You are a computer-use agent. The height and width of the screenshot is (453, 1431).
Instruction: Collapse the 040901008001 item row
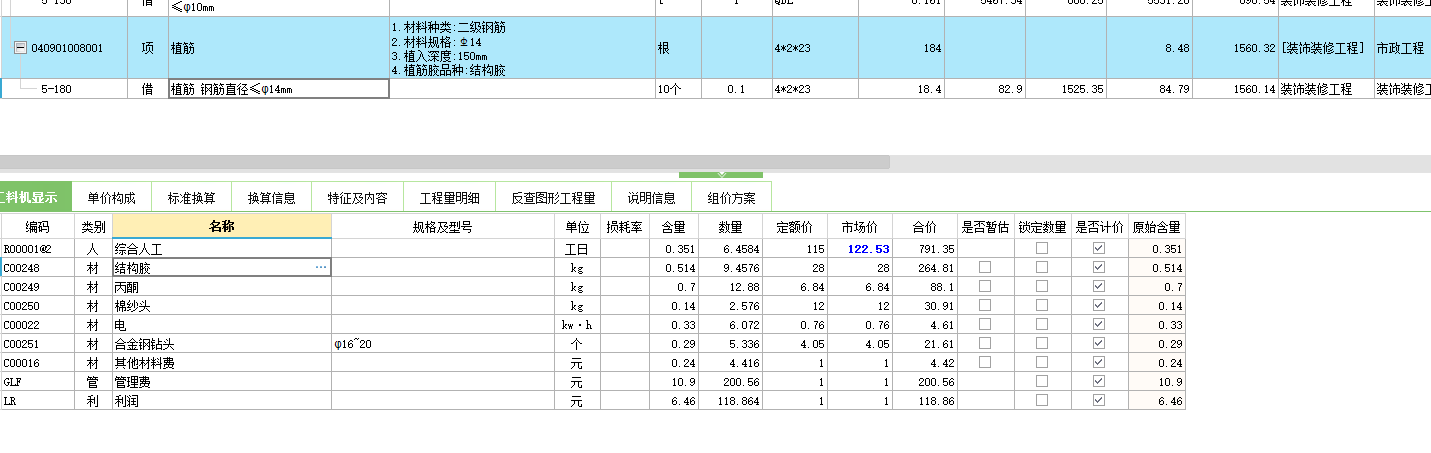tap(20, 48)
